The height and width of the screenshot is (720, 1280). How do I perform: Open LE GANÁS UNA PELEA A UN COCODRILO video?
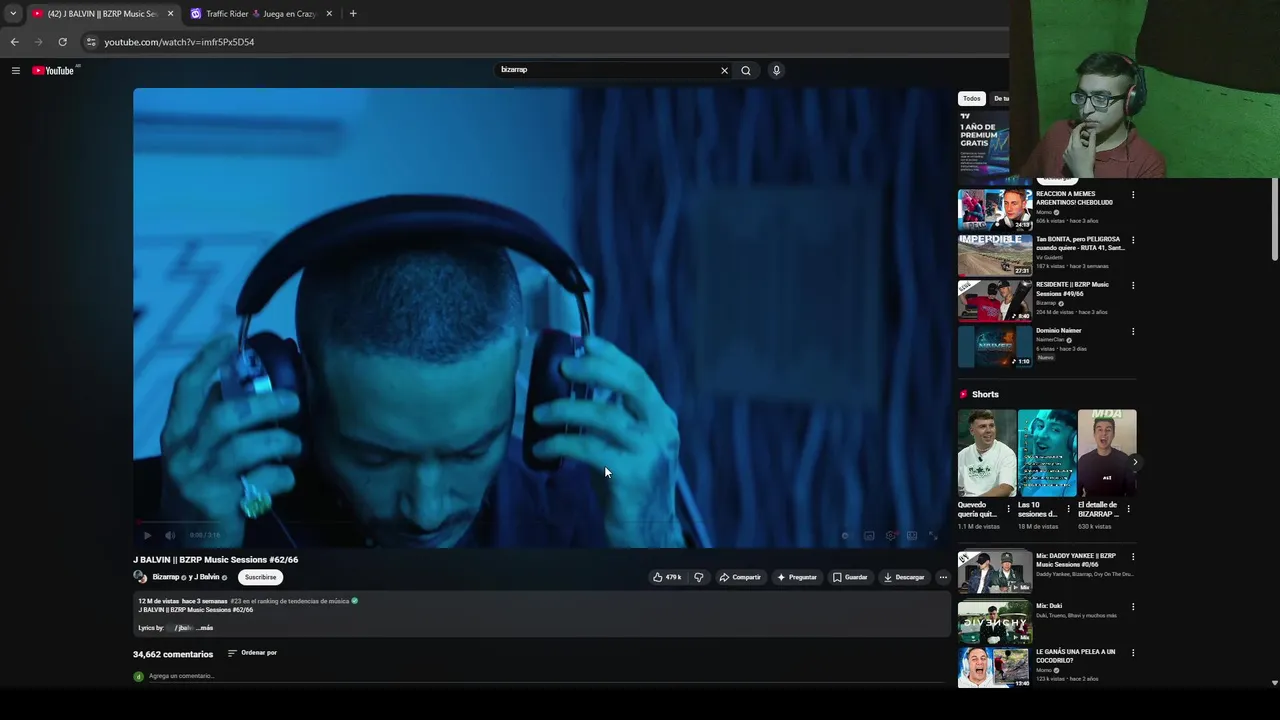[x=995, y=668]
